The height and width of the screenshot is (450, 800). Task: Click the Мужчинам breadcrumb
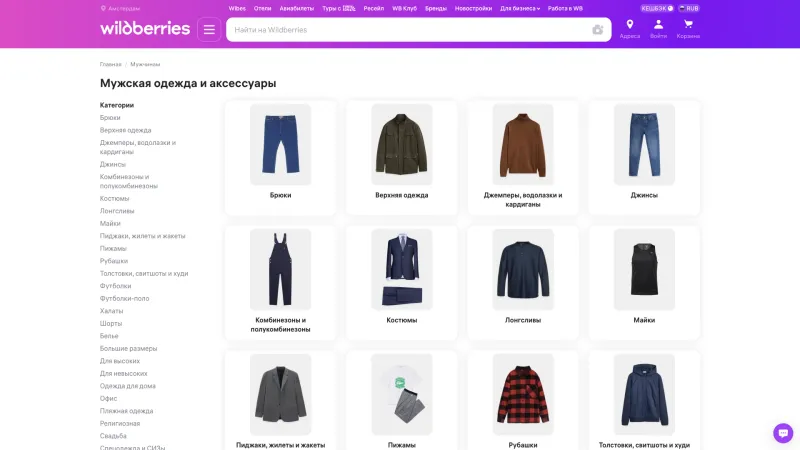[145, 64]
